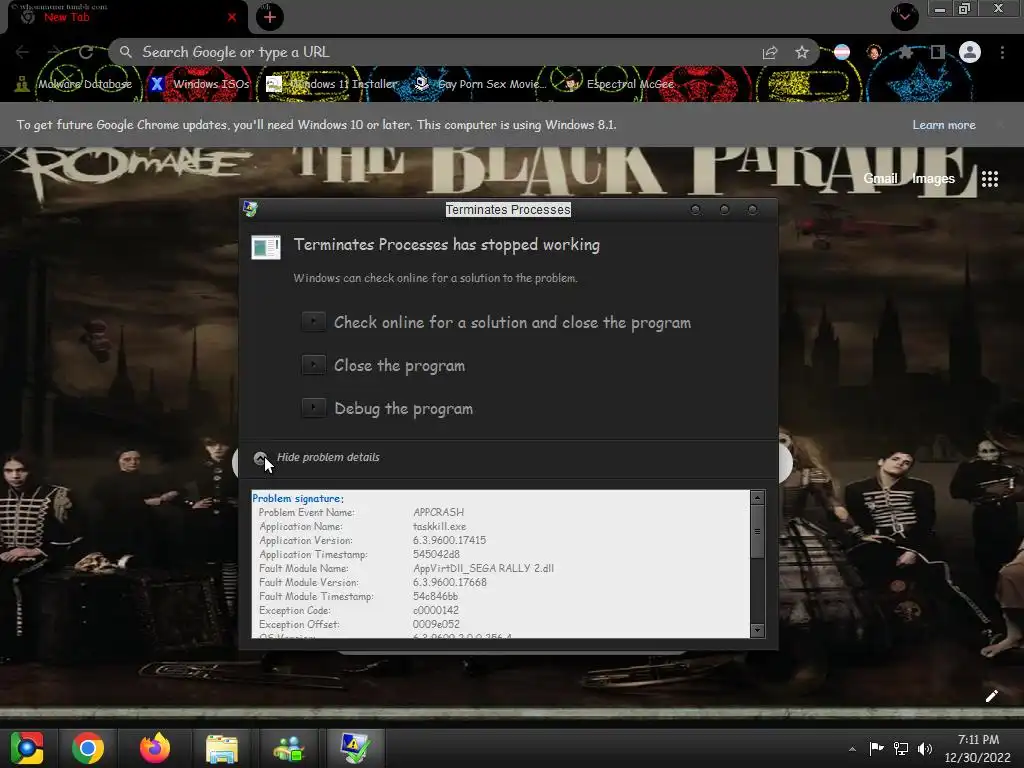Click the crashed application icon in dialog
Viewport: 1024px width, 768px height.
[x=266, y=248]
